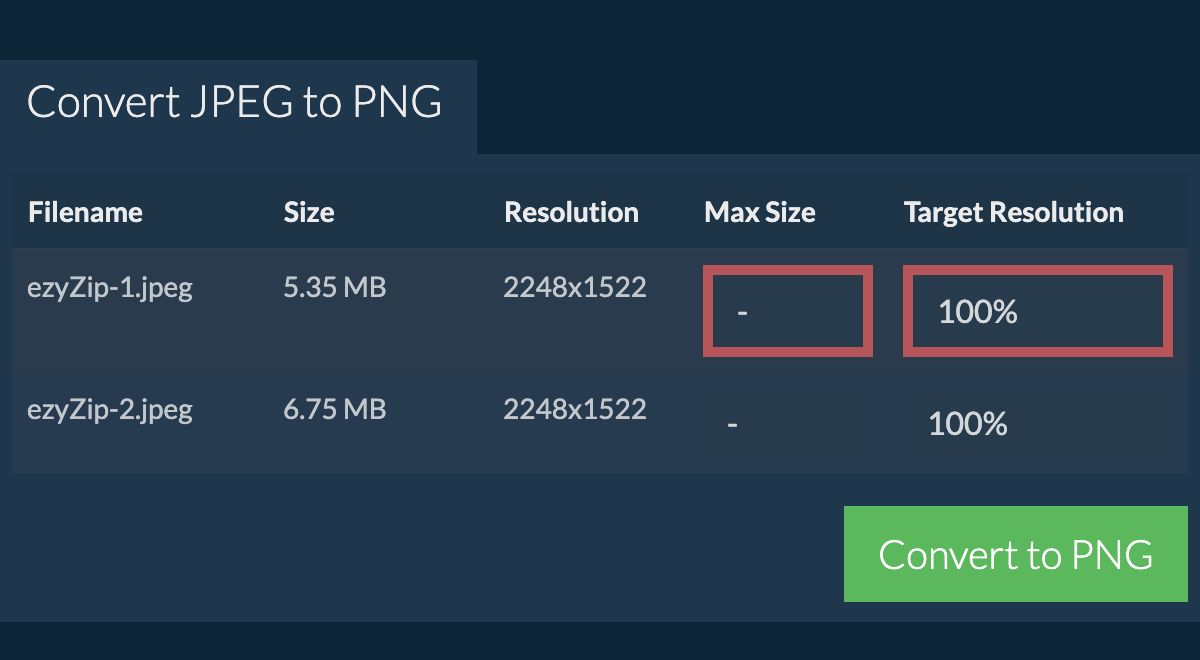Click the 2248x1522 resolution of ezyZip-2.jpeg
This screenshot has height=660, width=1200.
(x=575, y=409)
